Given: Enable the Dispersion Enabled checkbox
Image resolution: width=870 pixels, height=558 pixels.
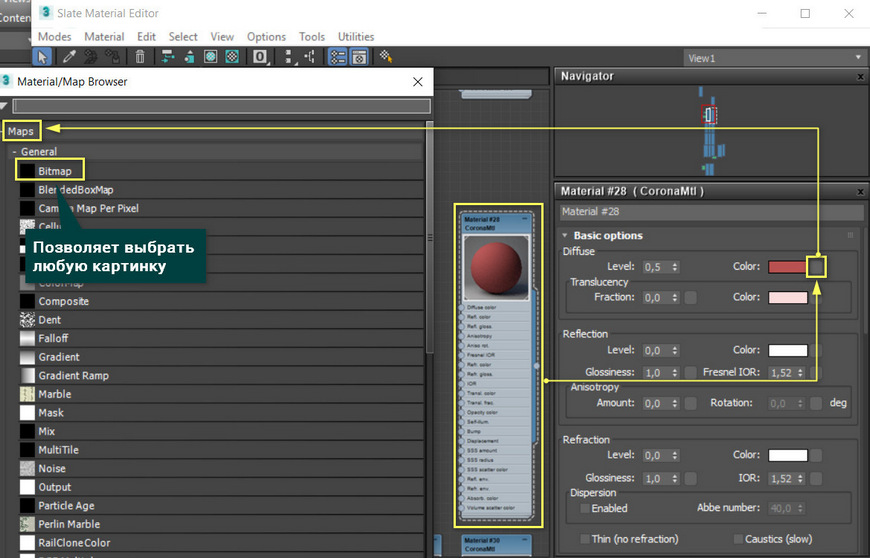Looking at the screenshot, I should pyautogui.click(x=585, y=508).
